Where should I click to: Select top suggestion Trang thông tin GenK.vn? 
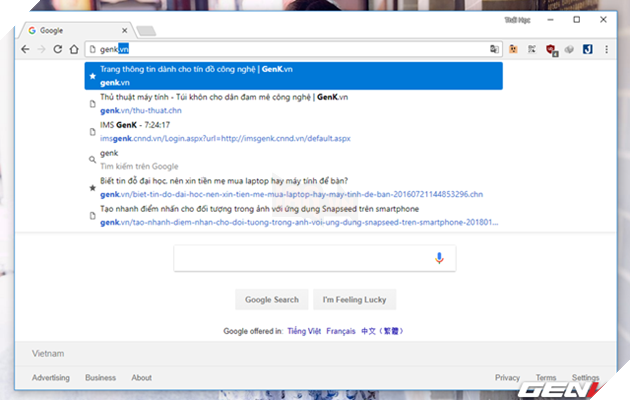pyautogui.click(x=293, y=76)
